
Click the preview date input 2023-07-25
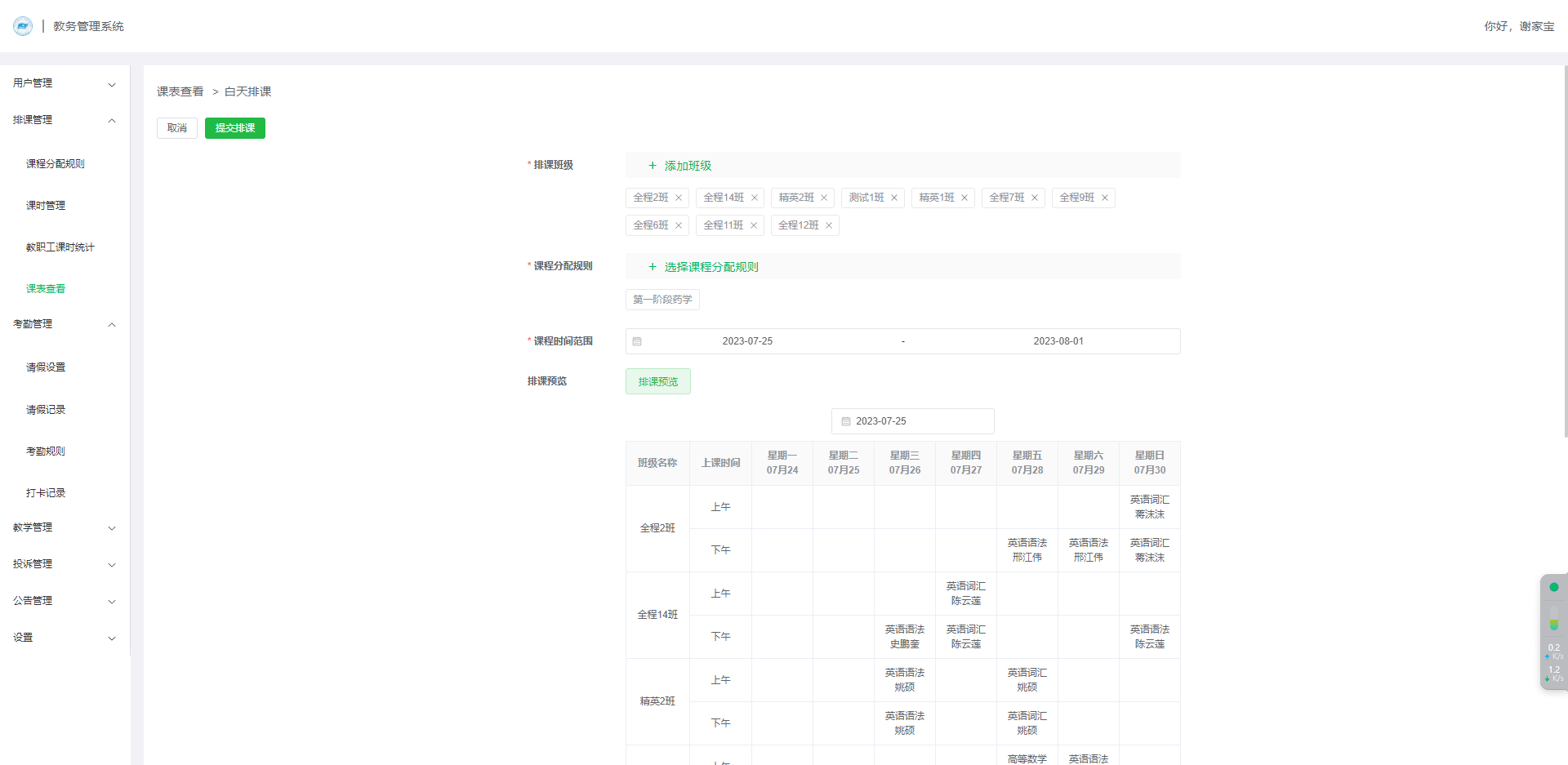pyautogui.click(x=913, y=421)
